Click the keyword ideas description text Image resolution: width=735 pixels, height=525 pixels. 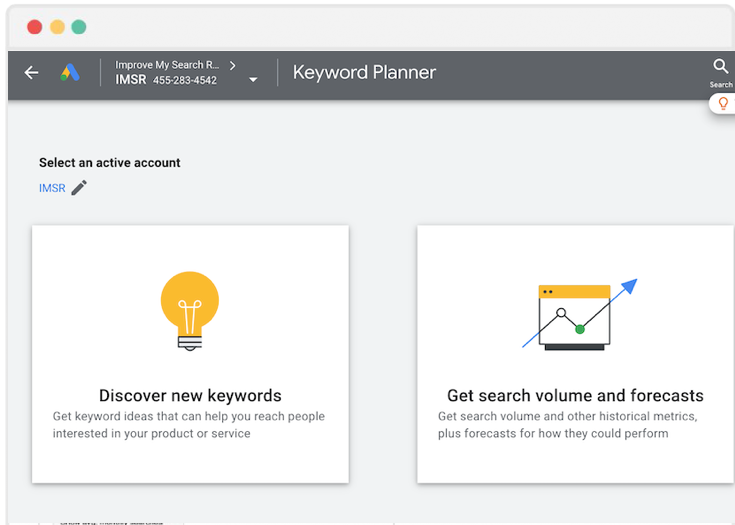[x=188, y=425]
